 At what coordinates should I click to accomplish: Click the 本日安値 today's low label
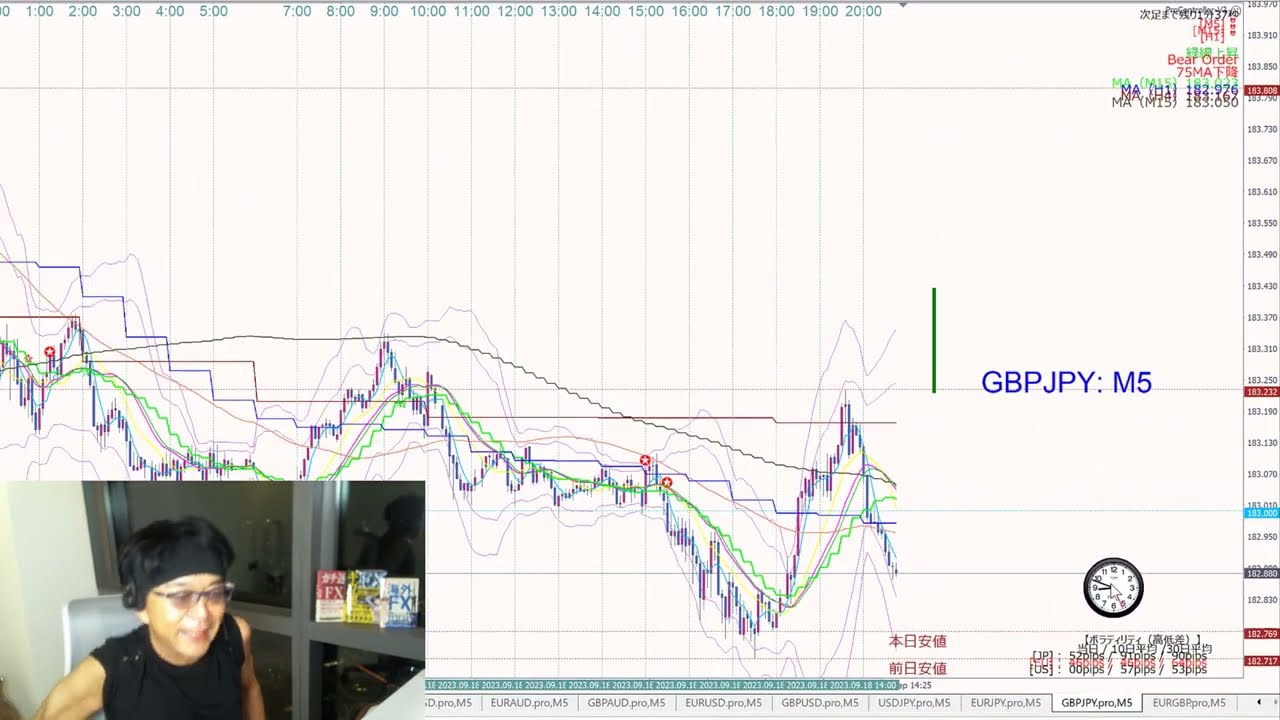(917, 641)
